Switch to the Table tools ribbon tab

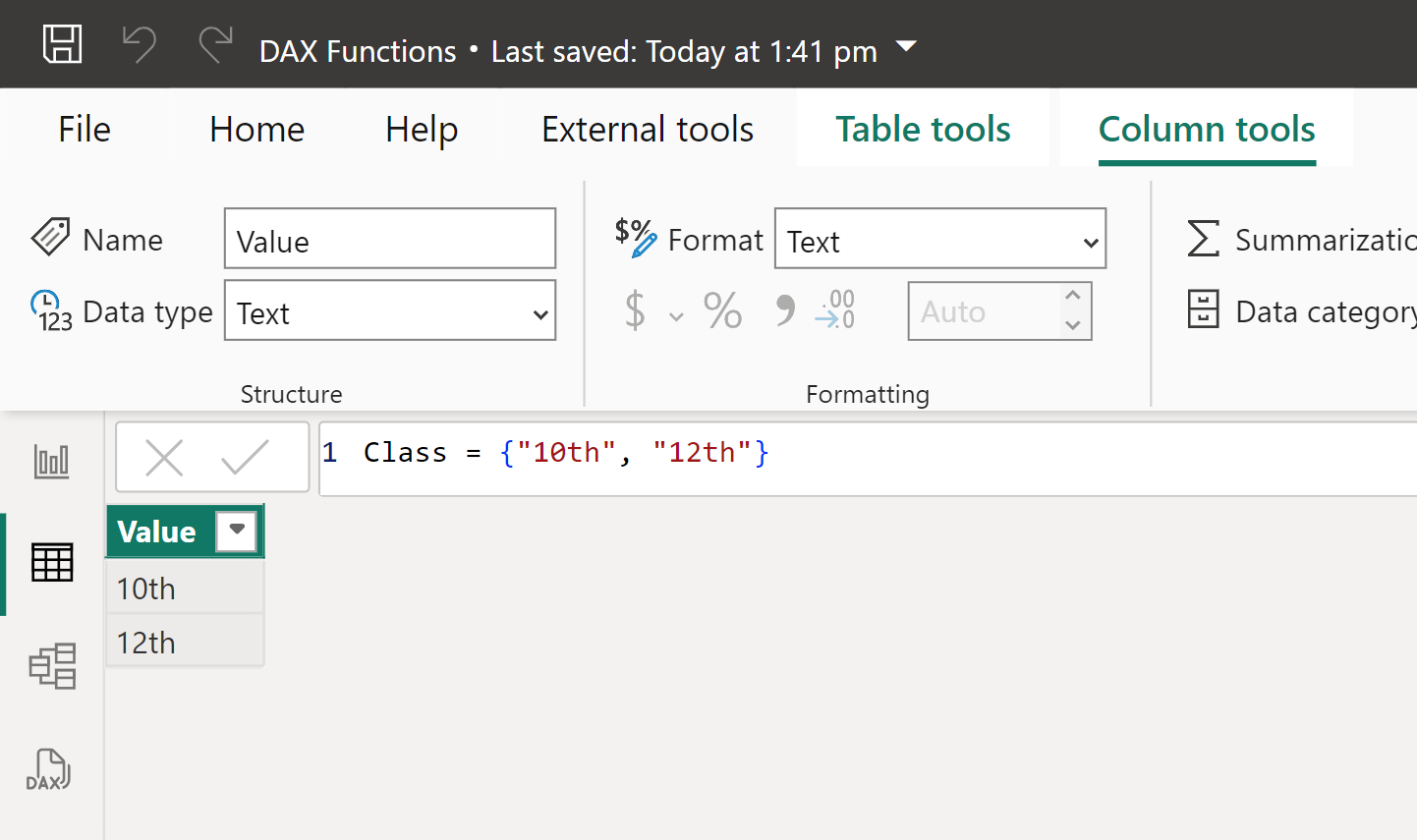pyautogui.click(x=922, y=128)
